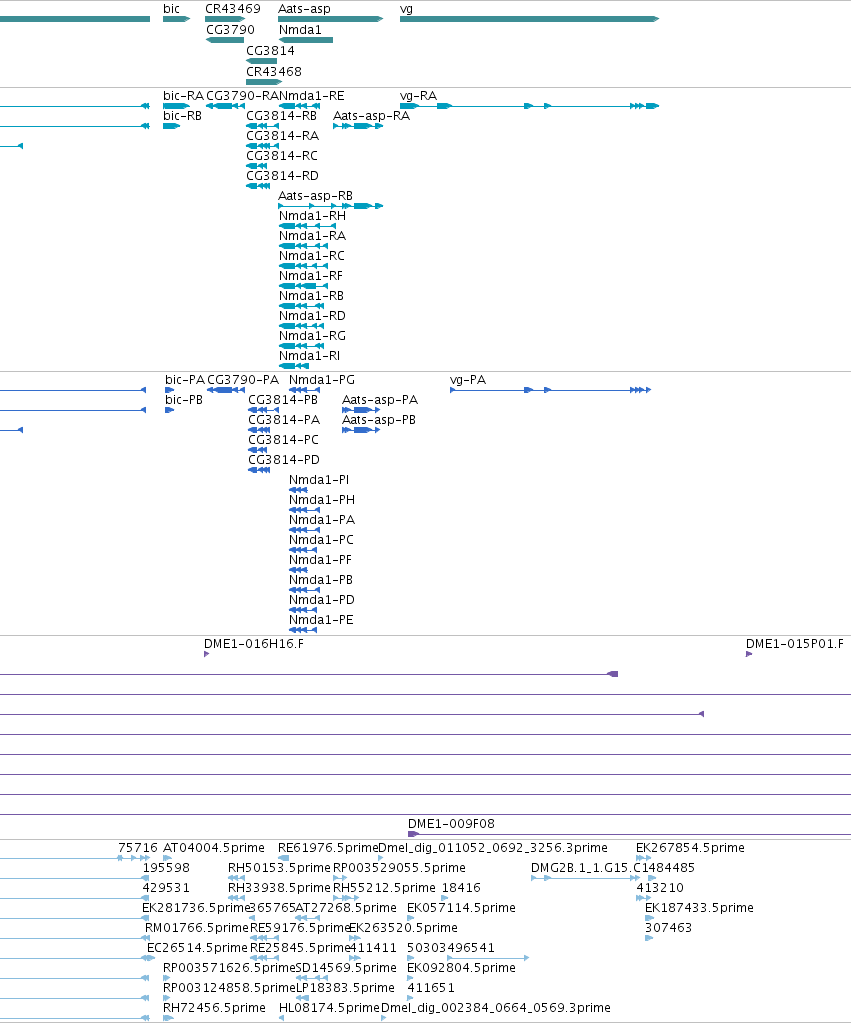This screenshot has height=1023, width=851.
Task: Select the CR43468 gene label
Action: click(x=273, y=71)
